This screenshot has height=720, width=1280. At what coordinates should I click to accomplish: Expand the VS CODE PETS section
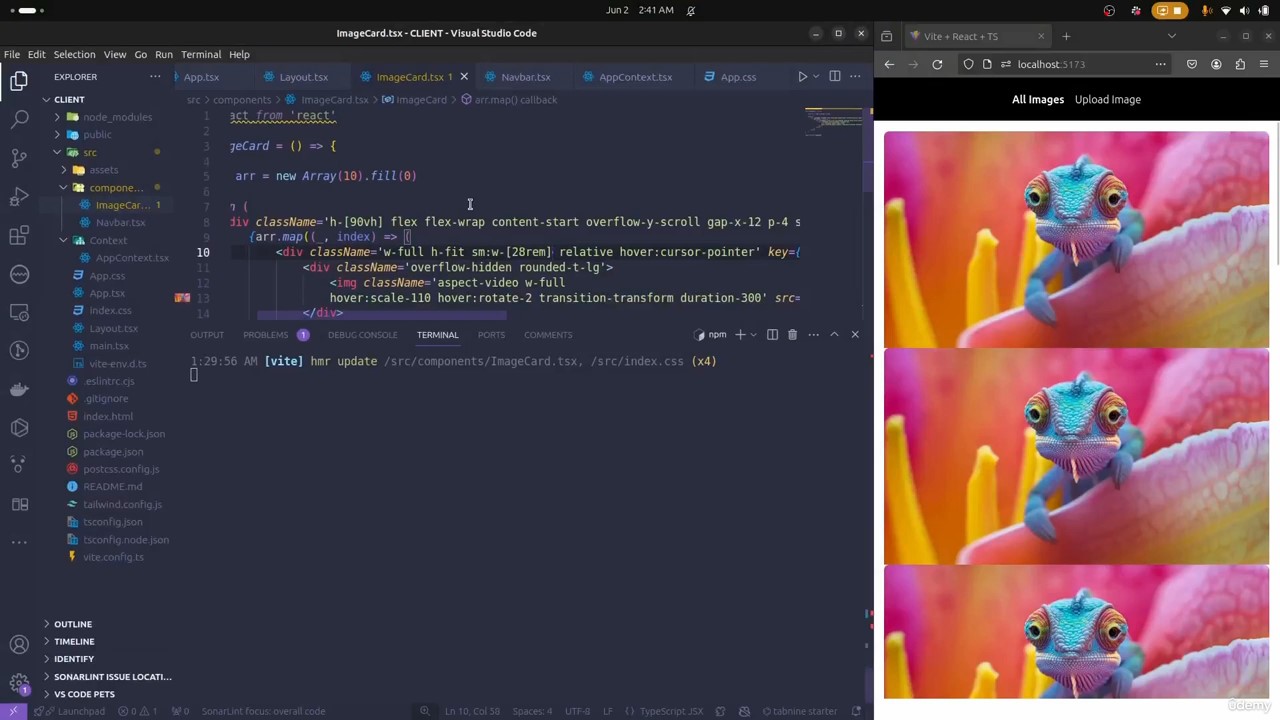tap(84, 694)
